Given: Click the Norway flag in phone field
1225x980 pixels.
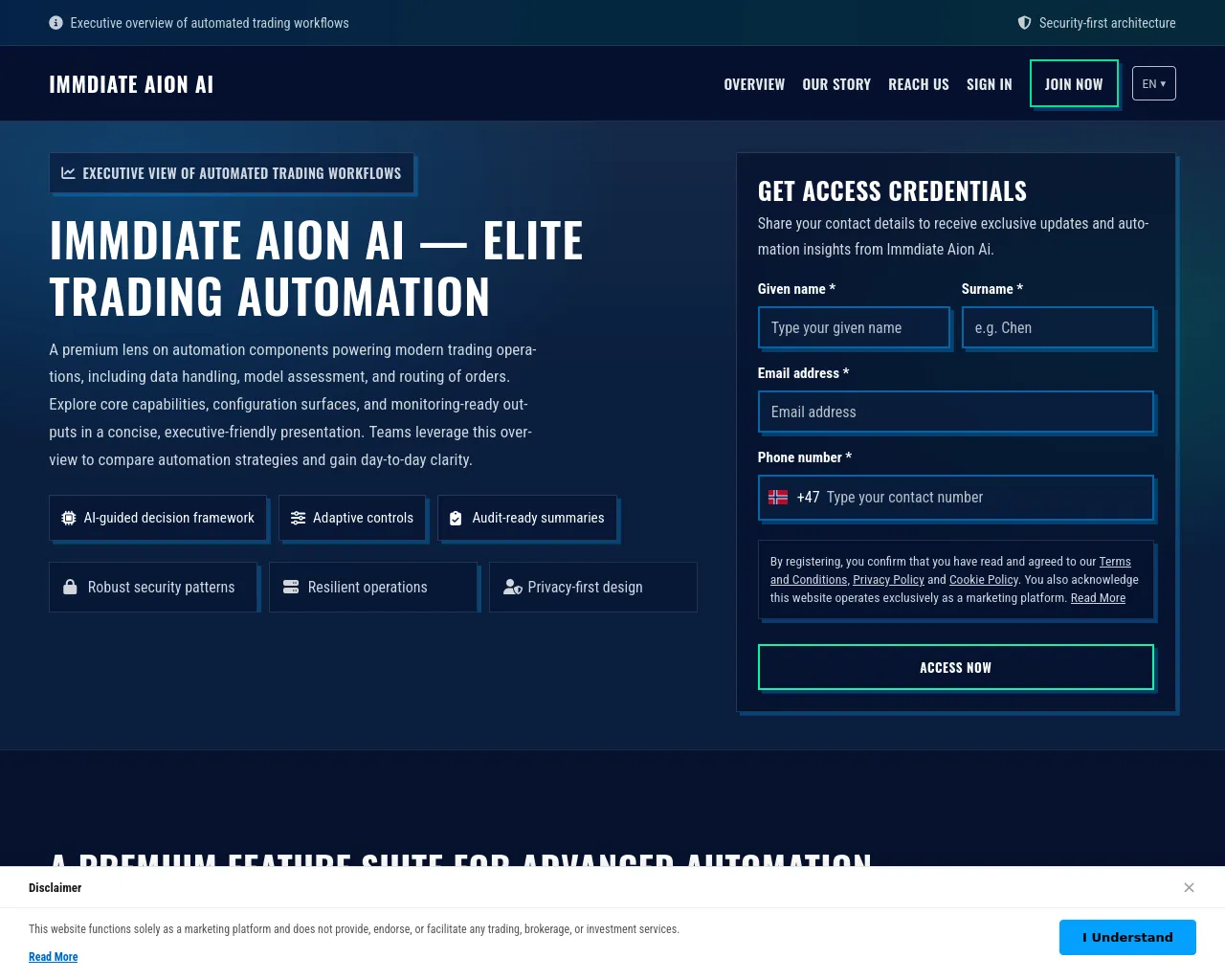Looking at the screenshot, I should click(778, 498).
